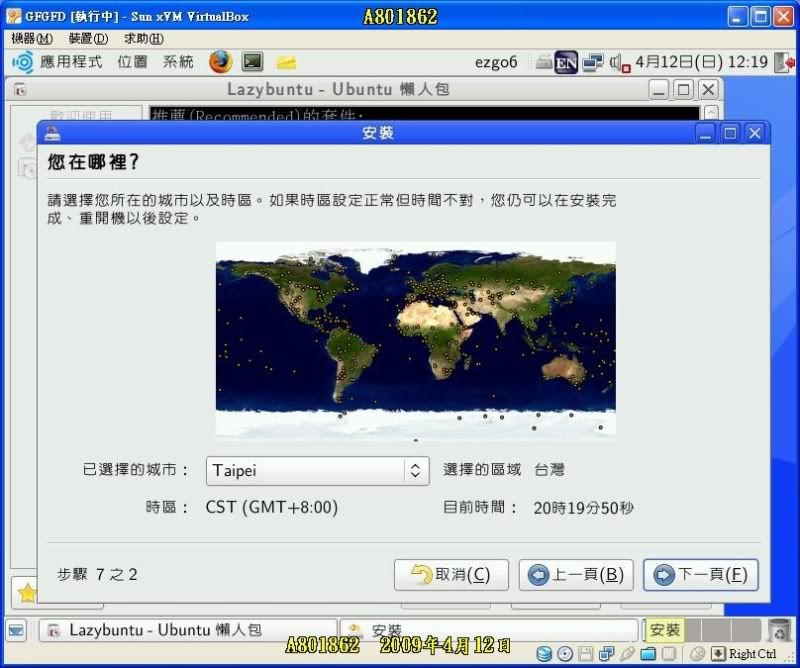Open the 系統 system menu

tap(178, 62)
